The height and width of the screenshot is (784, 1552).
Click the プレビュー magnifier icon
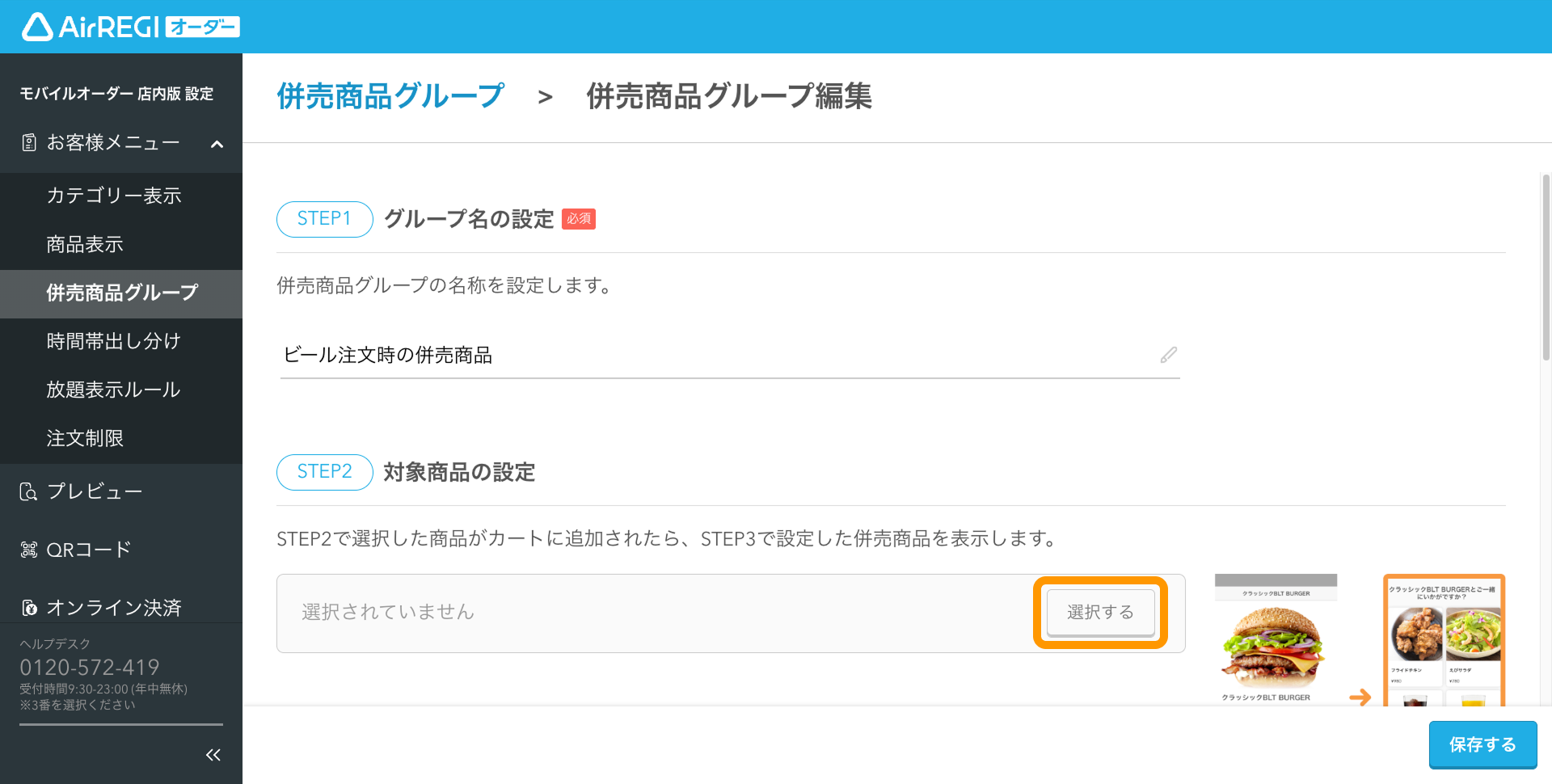[28, 491]
